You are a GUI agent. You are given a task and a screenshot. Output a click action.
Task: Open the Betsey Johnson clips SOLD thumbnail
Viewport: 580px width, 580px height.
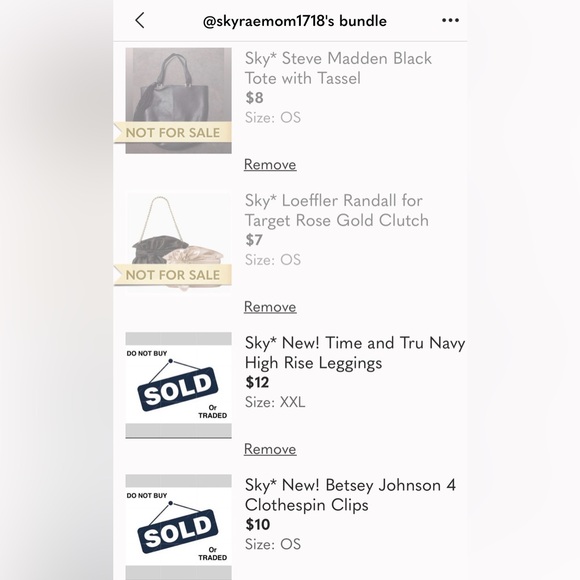(178, 527)
